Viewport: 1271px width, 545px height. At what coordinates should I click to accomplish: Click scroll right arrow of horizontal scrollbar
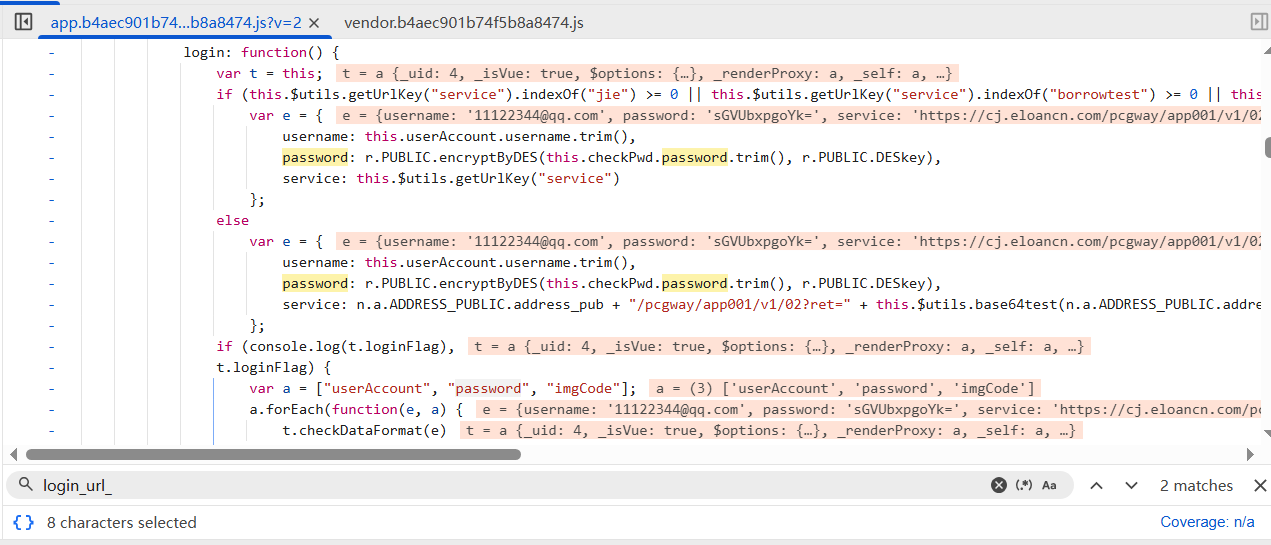coord(1250,454)
